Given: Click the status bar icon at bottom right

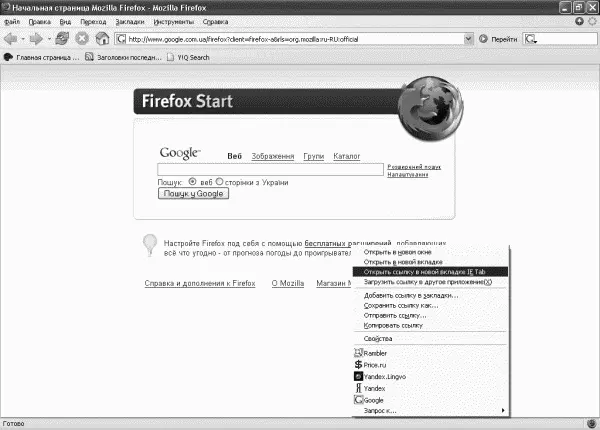Looking at the screenshot, I should (x=591, y=423).
